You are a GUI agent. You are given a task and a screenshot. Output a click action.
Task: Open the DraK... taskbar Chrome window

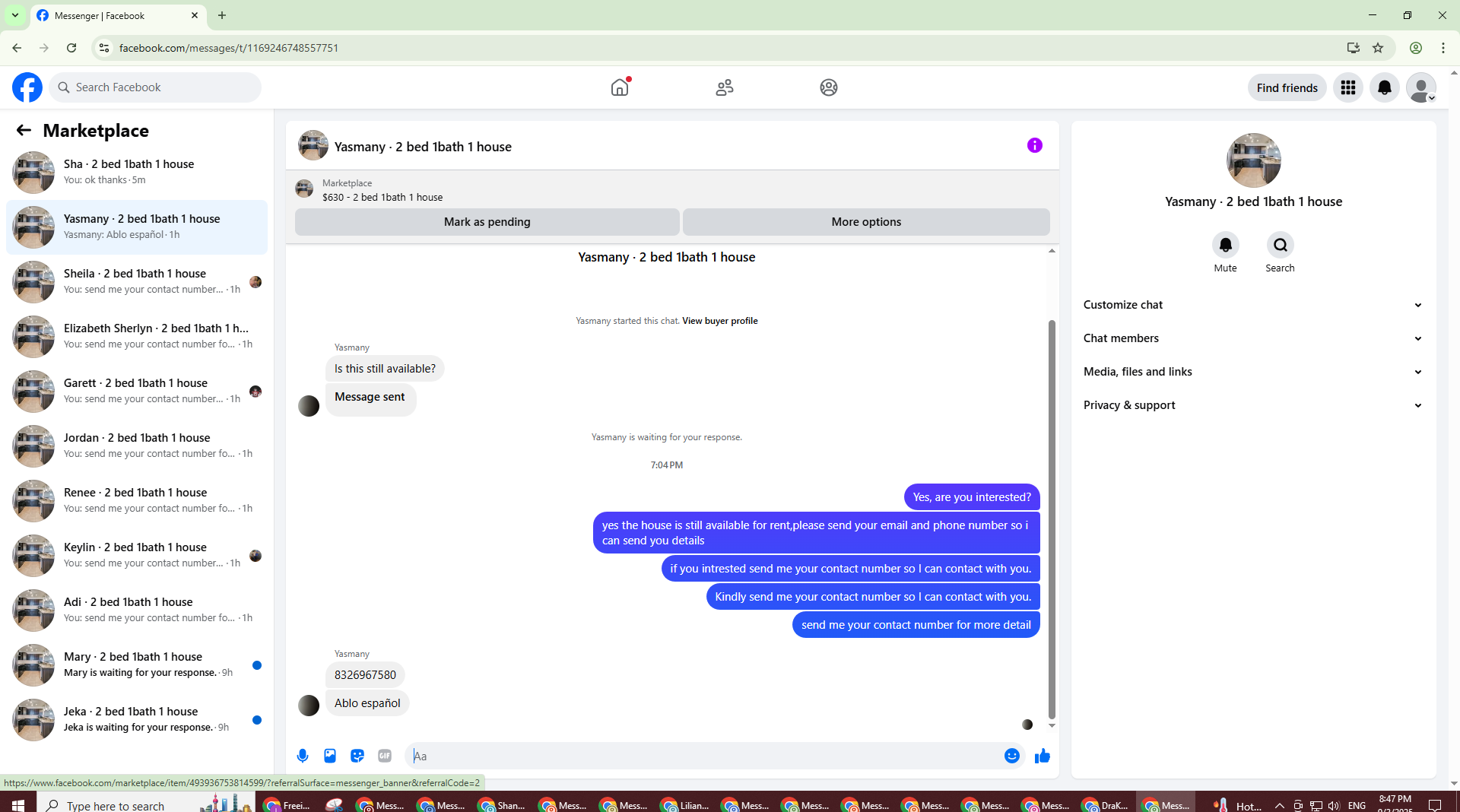(1106, 805)
